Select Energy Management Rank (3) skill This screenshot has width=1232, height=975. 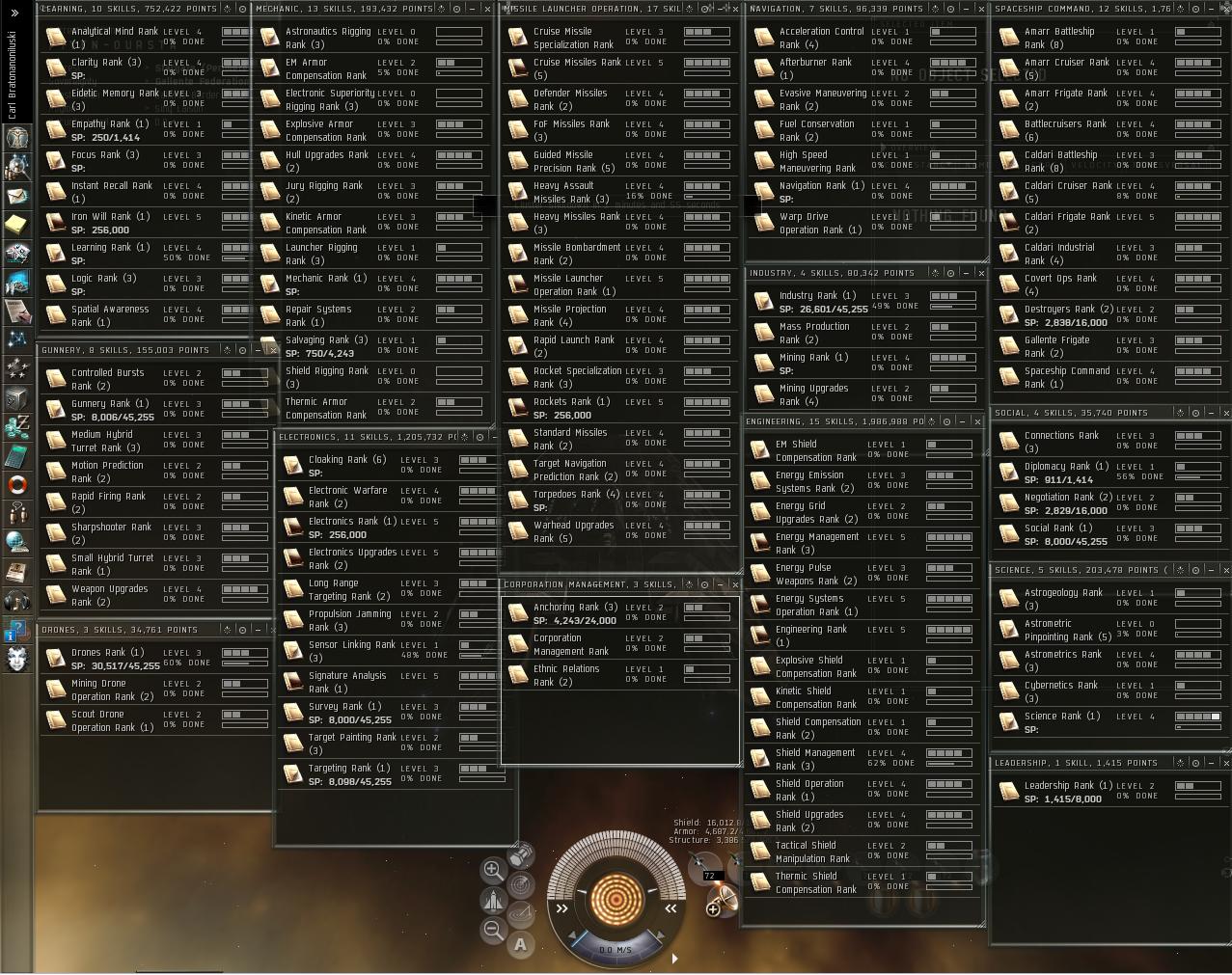(x=864, y=543)
